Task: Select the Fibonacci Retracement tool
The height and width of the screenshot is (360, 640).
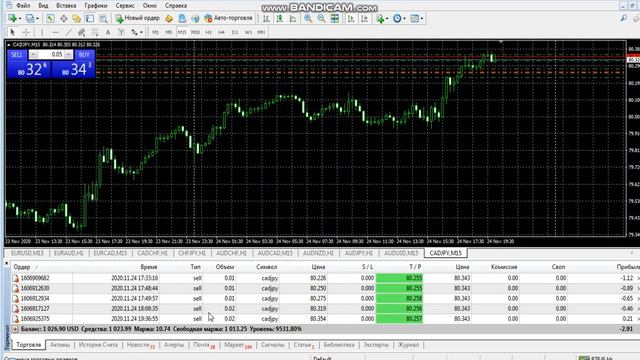Action: click(x=95, y=32)
